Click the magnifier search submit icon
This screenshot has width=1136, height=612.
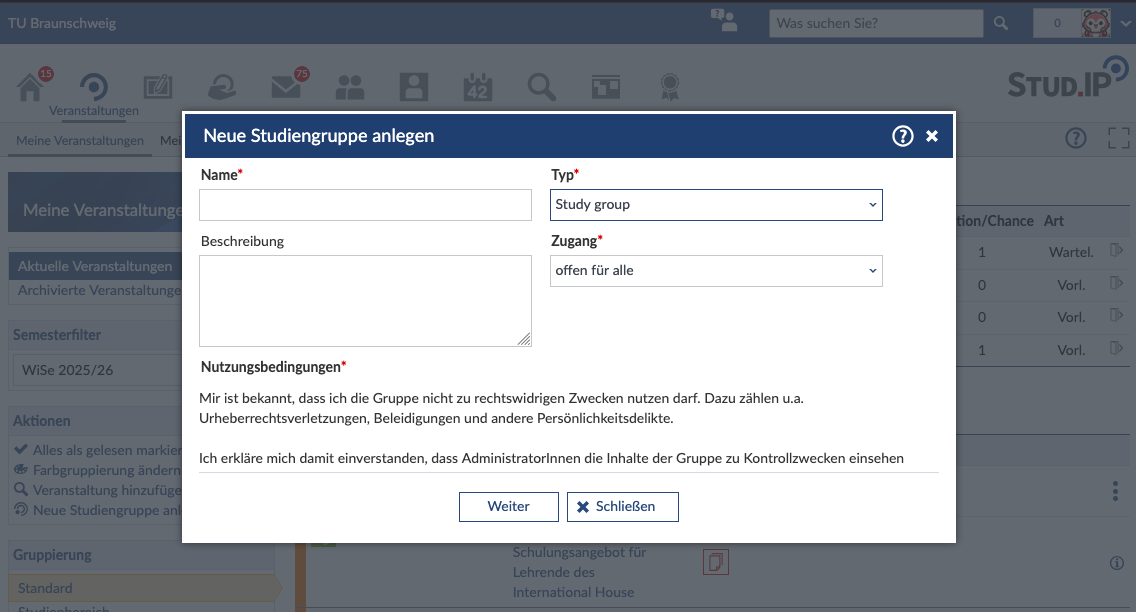(1001, 23)
